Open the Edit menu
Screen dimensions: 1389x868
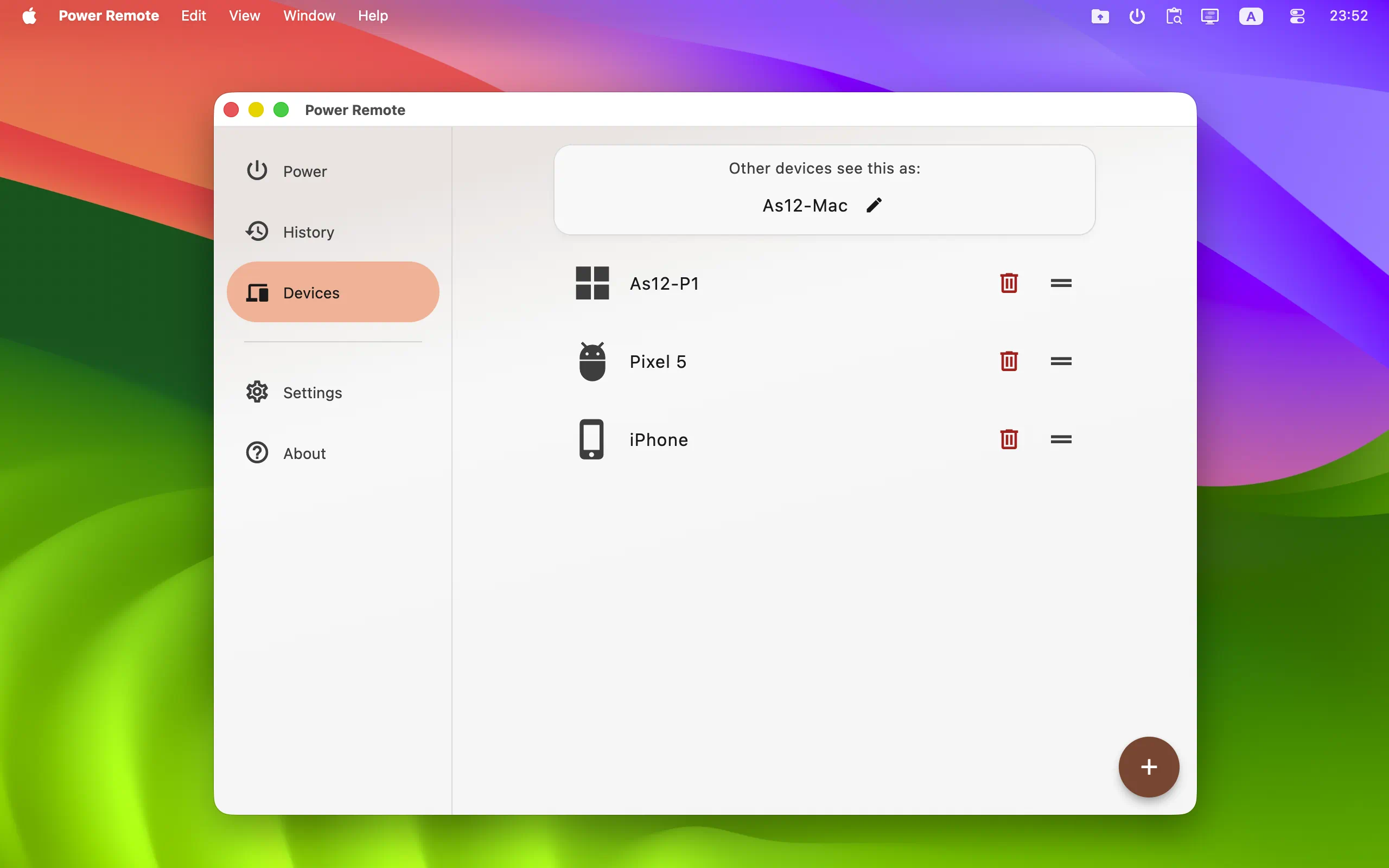coord(193,16)
